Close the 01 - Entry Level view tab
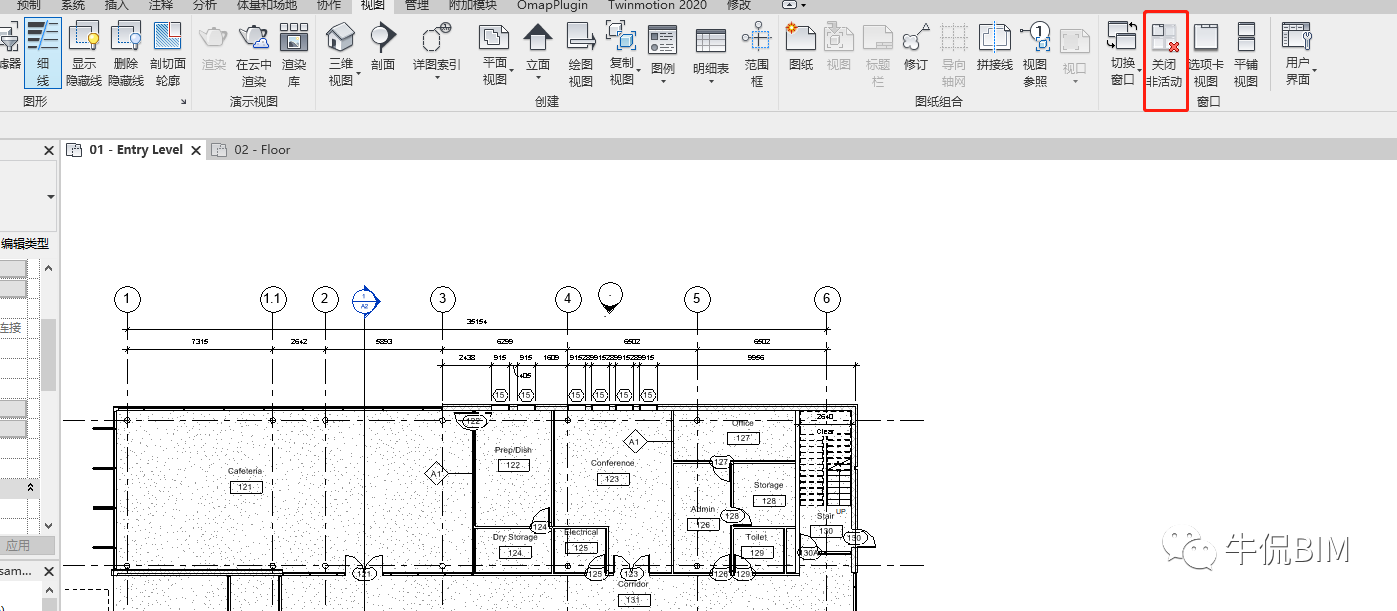 coord(196,150)
